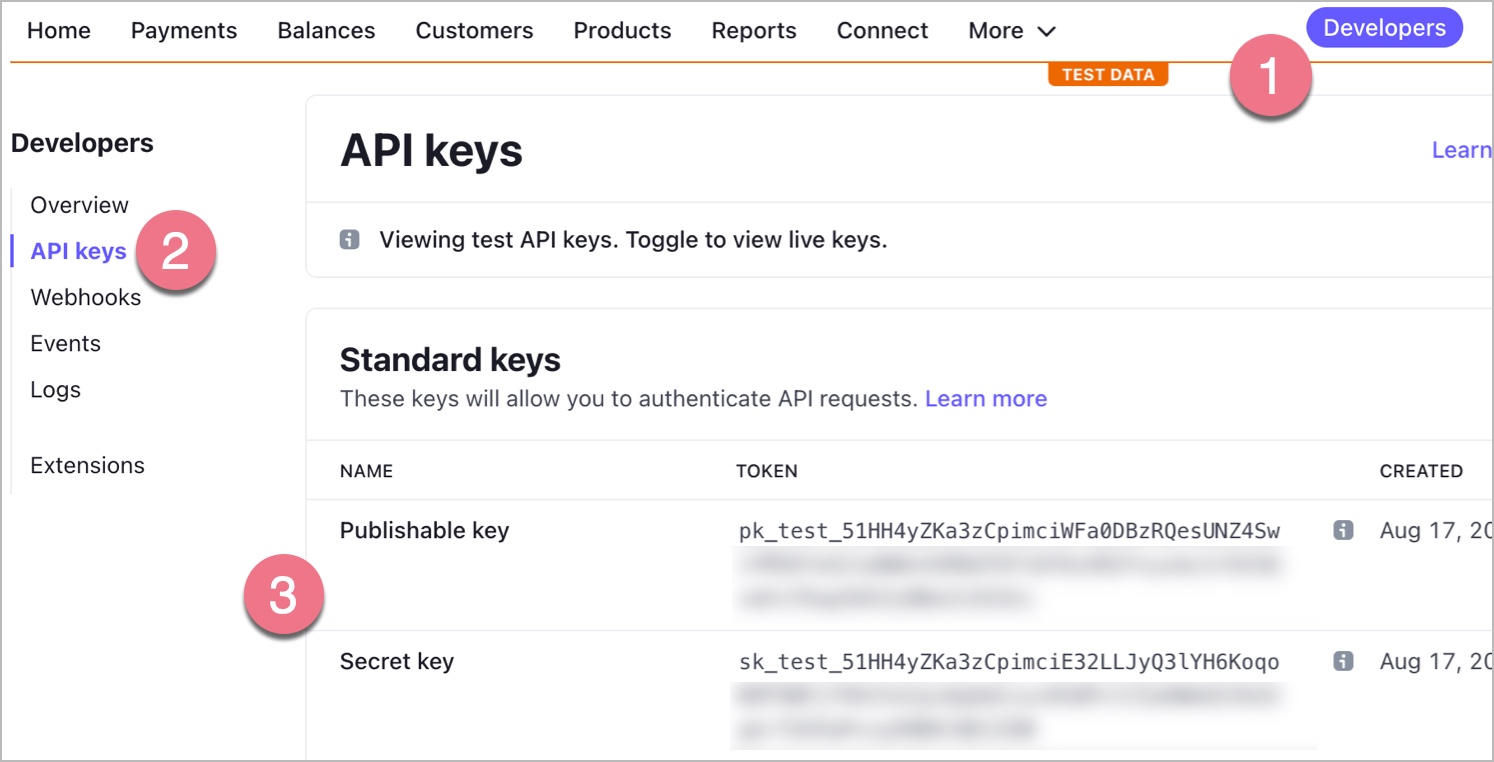Click info icon in test keys notice
The width and height of the screenshot is (1494, 762).
point(349,240)
